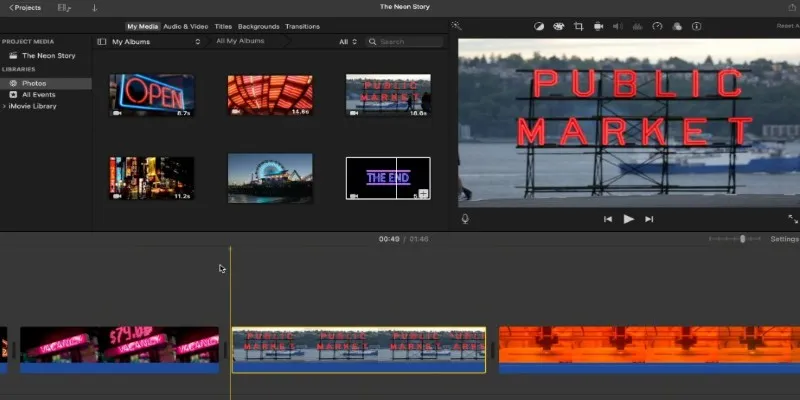Toggle the sidebar list view icon
The width and height of the screenshot is (800, 400).
coord(102,42)
